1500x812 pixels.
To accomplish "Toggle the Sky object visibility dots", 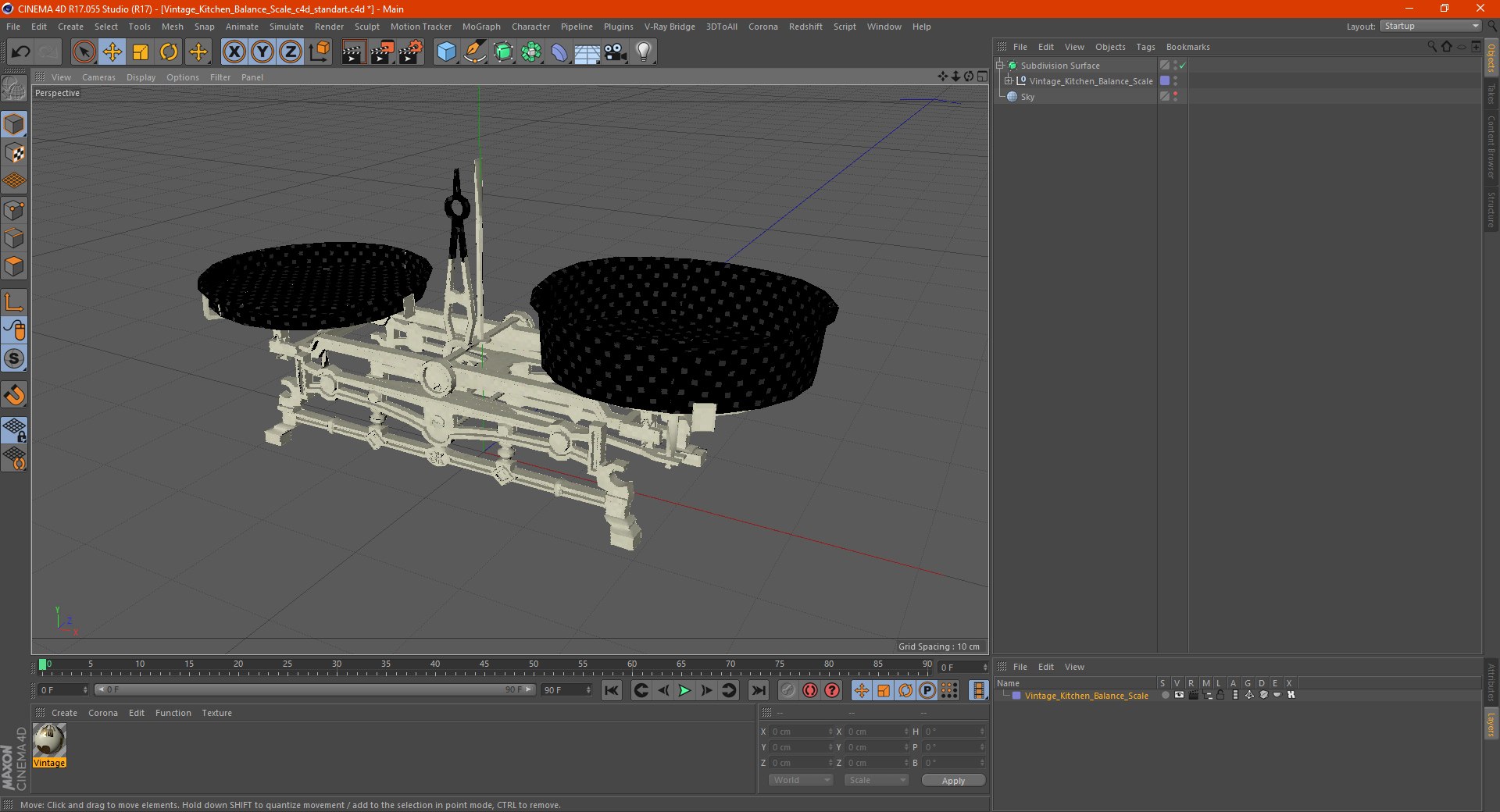I will [x=1175, y=96].
